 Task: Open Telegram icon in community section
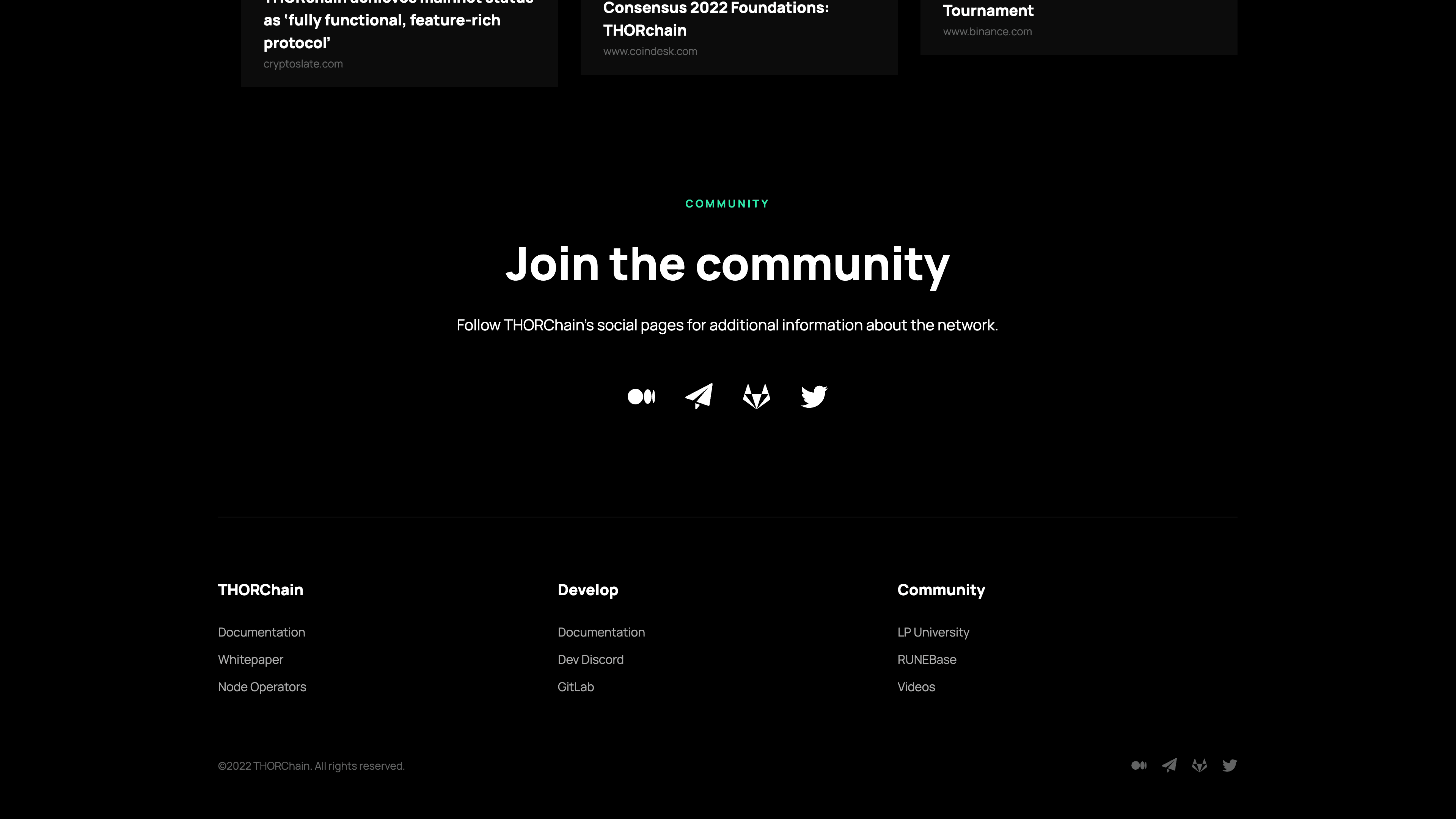(x=699, y=396)
